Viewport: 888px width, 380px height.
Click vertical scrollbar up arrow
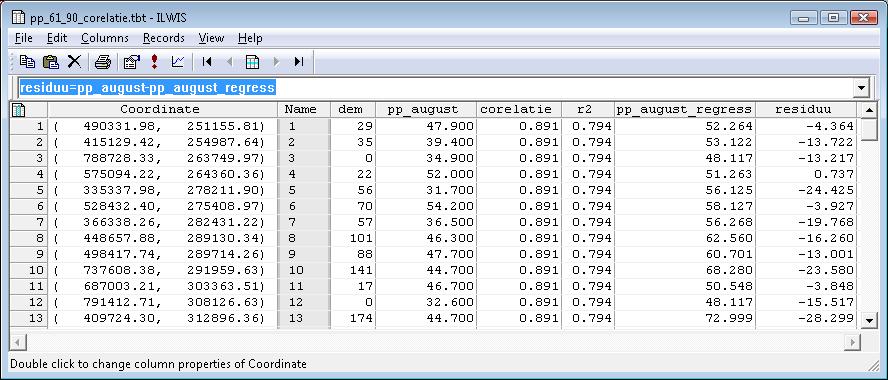click(x=869, y=110)
